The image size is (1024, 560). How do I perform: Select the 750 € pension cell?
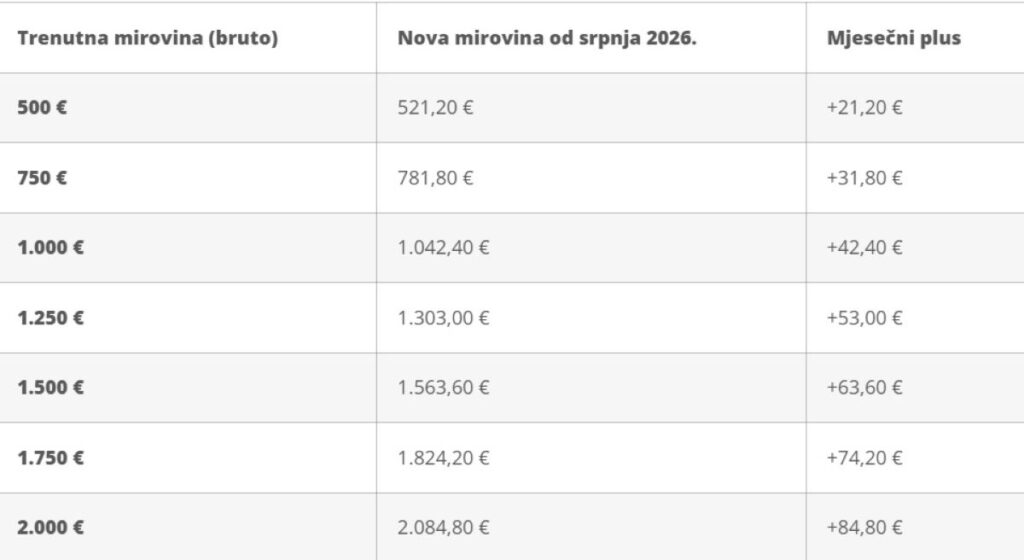pyautogui.click(x=42, y=178)
